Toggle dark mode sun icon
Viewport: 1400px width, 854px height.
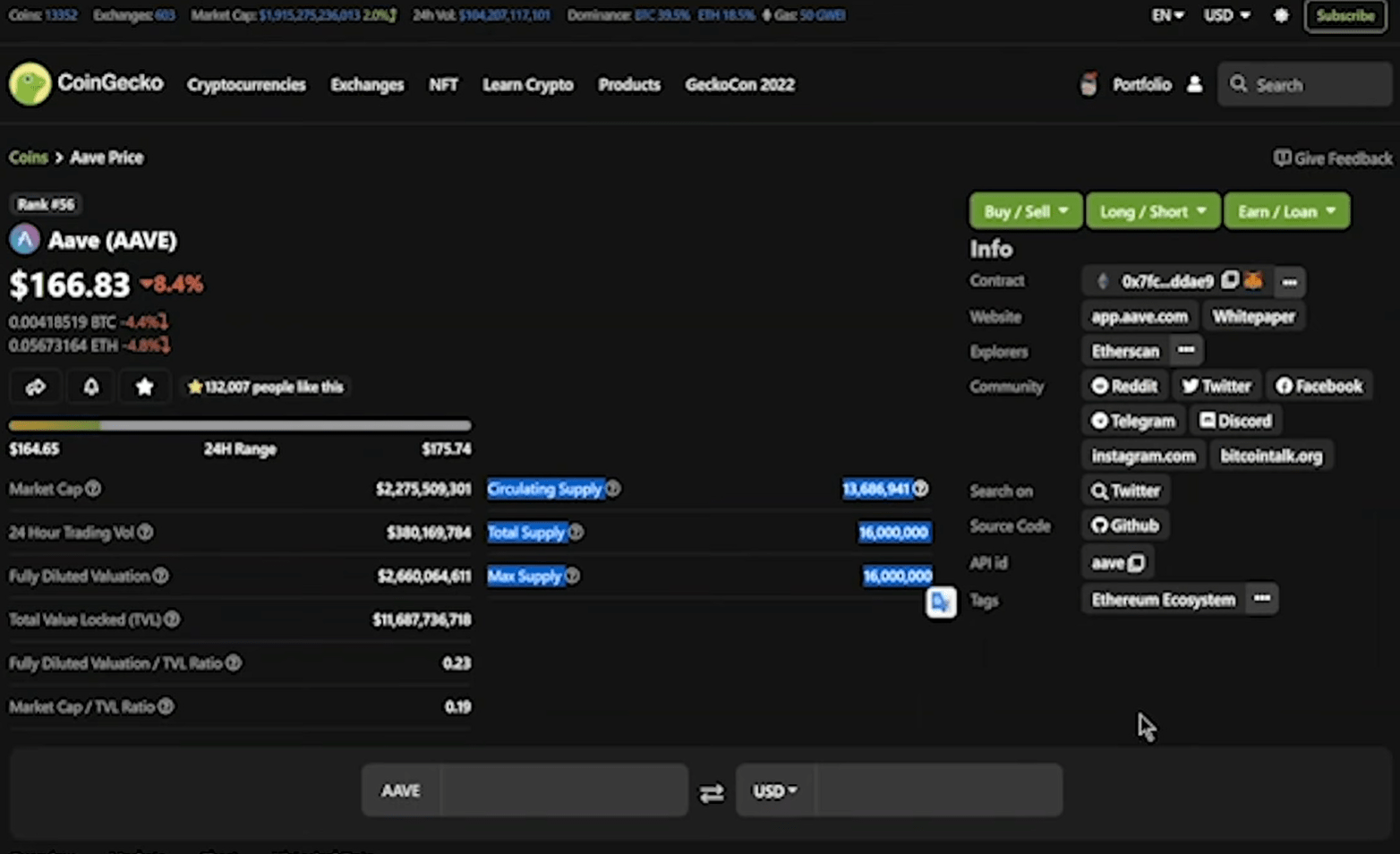pos(1281,15)
